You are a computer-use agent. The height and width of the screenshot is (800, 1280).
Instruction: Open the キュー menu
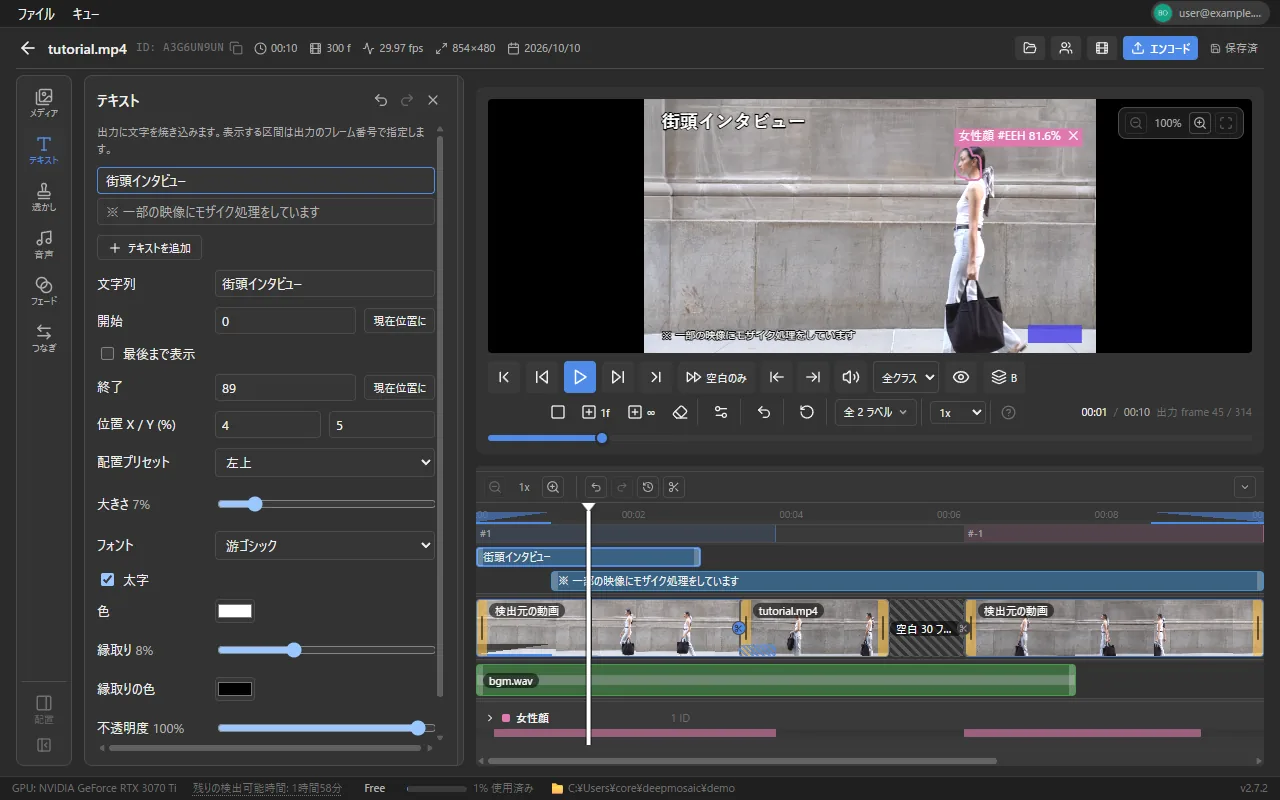click(x=86, y=14)
